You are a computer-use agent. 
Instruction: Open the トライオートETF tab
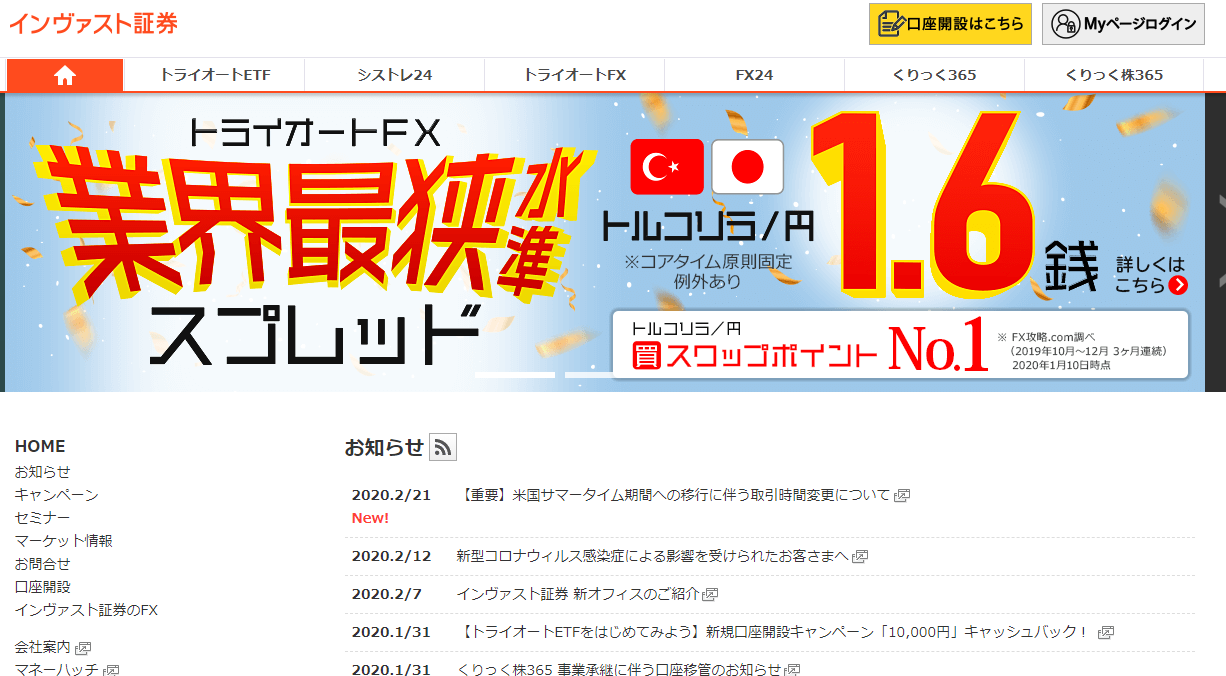click(x=215, y=75)
